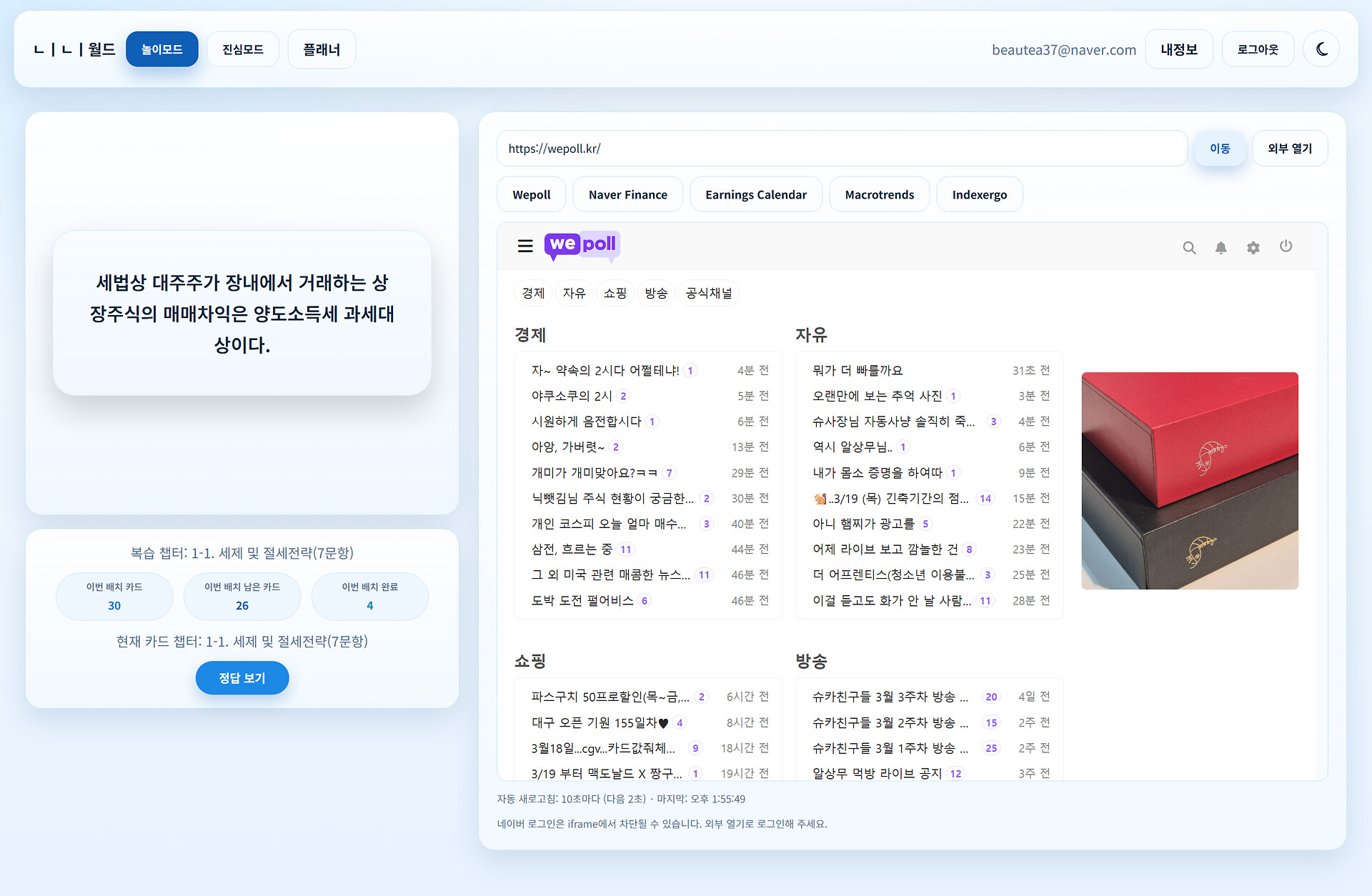Open the Earnings Calendar shortcut
This screenshot has width=1372, height=896.
click(755, 194)
